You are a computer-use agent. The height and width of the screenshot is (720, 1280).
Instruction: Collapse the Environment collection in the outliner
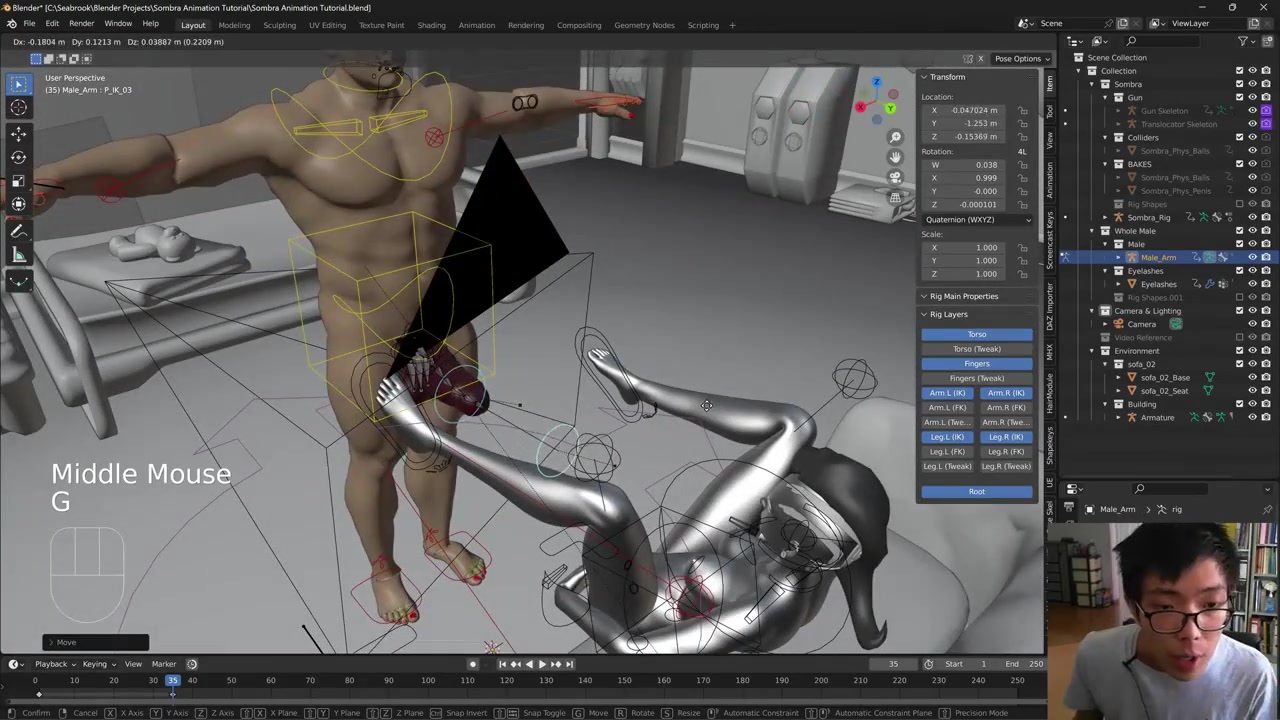[x=1092, y=351]
